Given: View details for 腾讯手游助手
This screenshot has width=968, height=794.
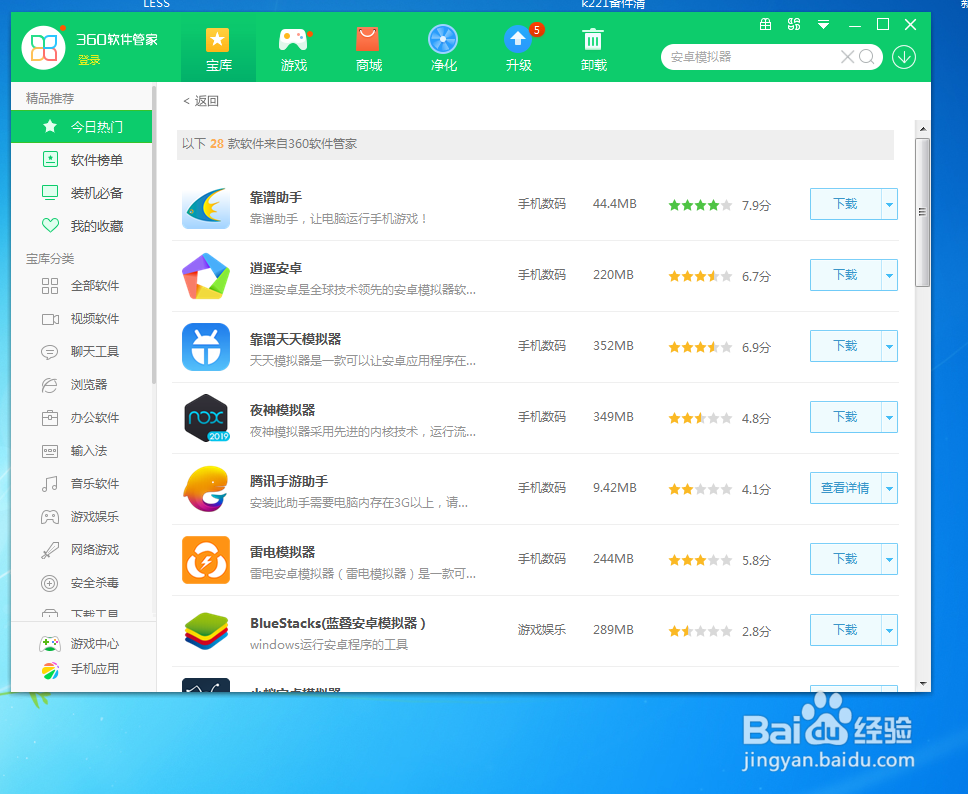Looking at the screenshot, I should [845, 488].
